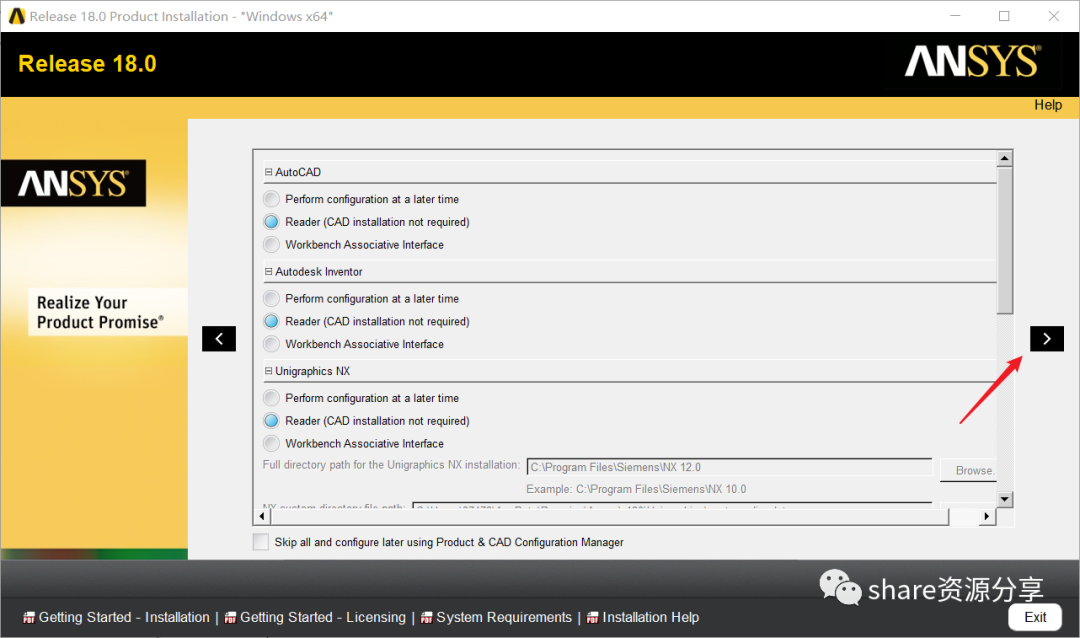Screen dimensions: 1080x638
Task: Go to the next installation step arrow
Action: tap(1046, 338)
